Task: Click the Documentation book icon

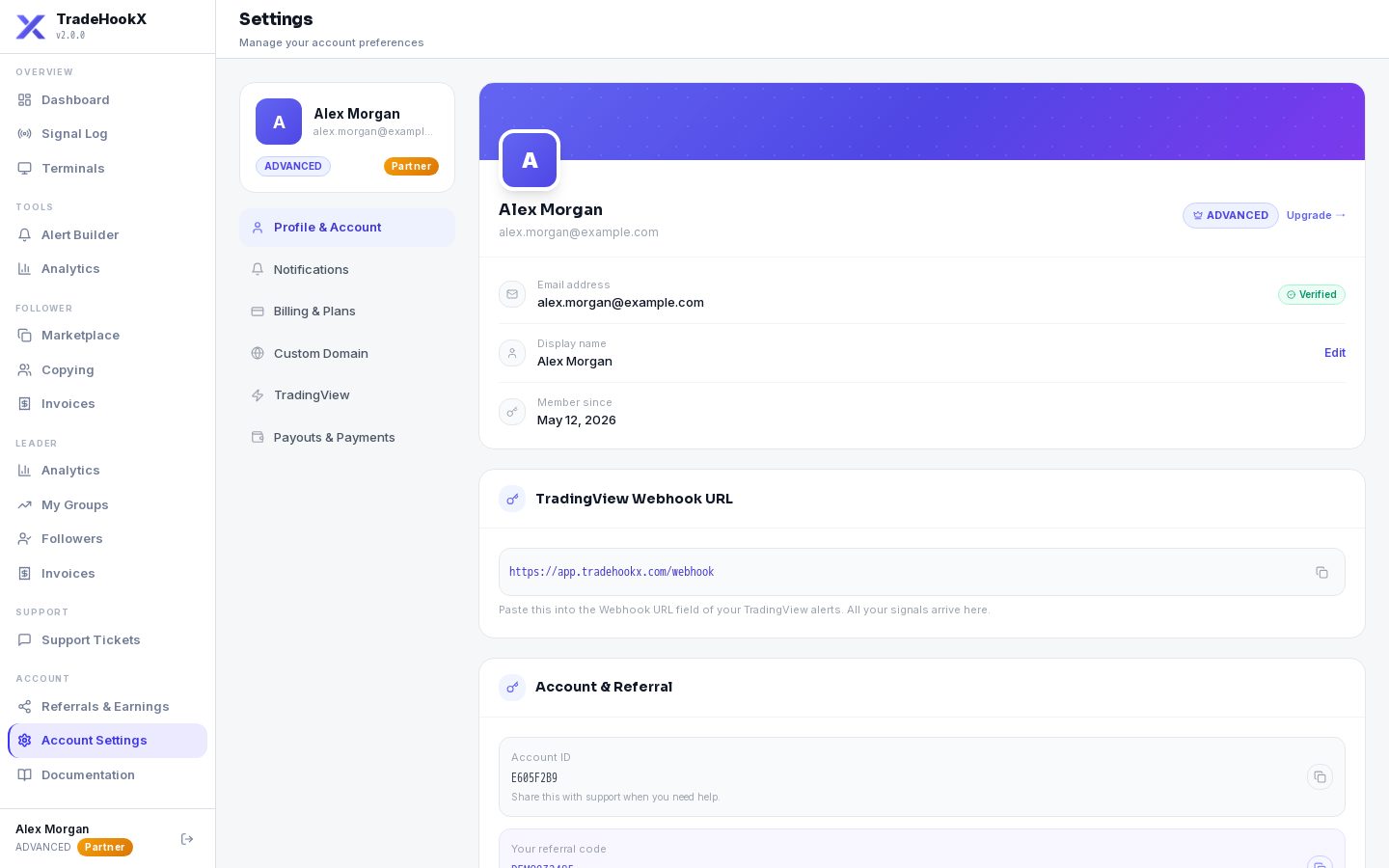Action: point(25,775)
